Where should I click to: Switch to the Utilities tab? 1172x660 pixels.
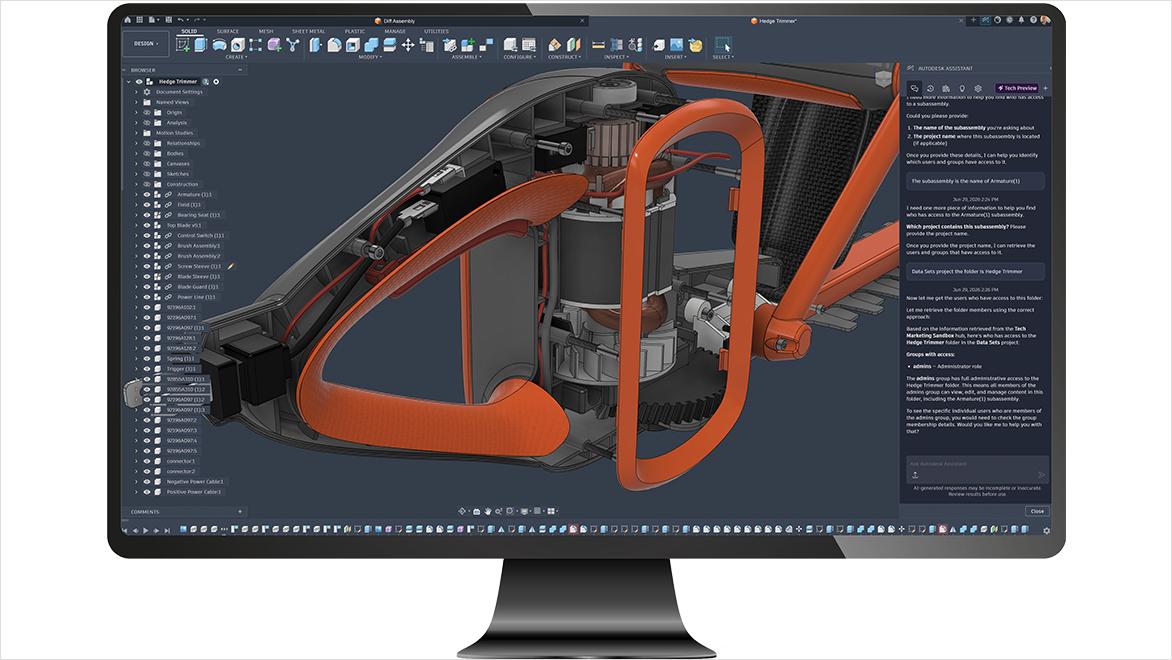(437, 31)
